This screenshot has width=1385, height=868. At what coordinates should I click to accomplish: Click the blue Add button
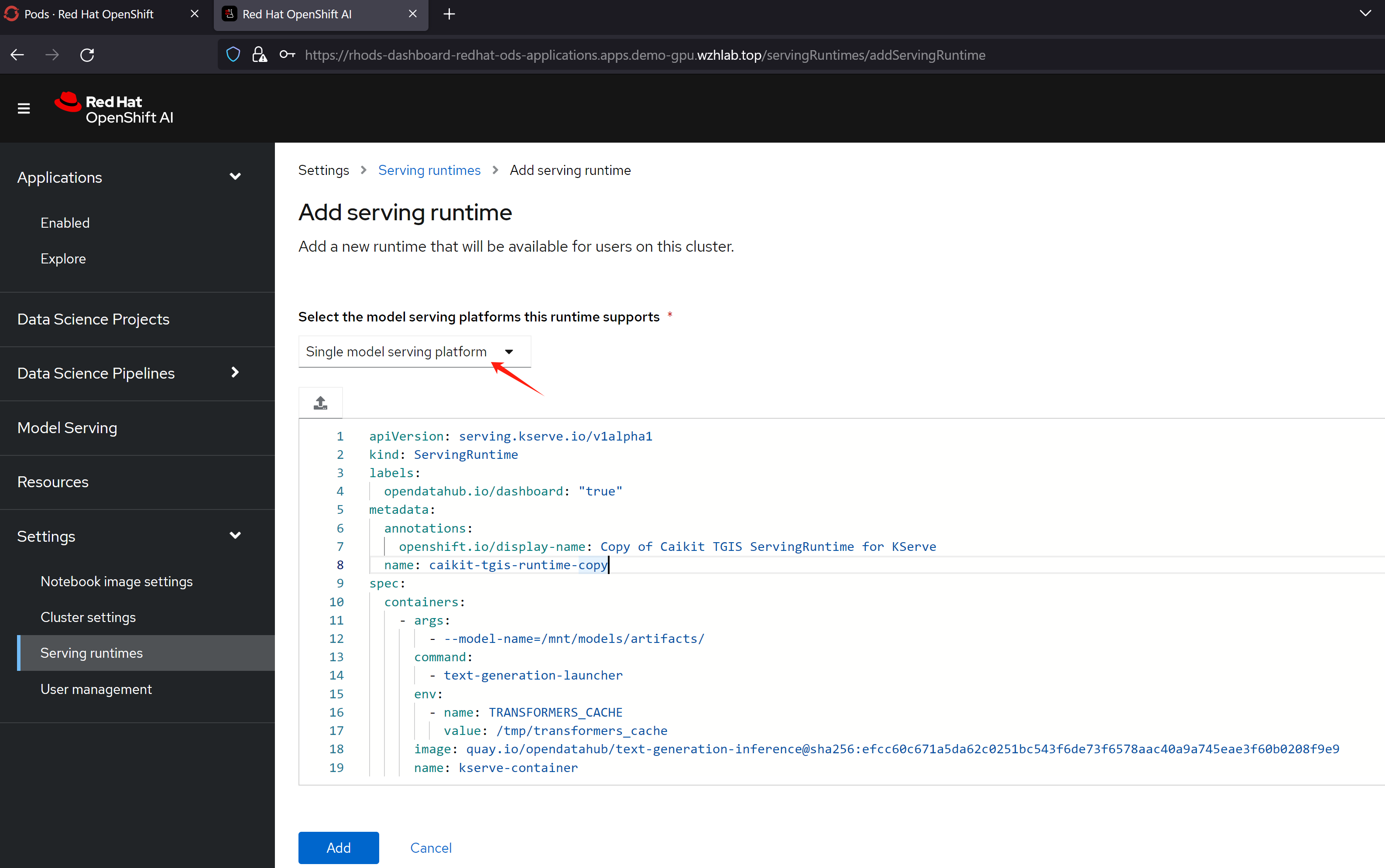[338, 847]
